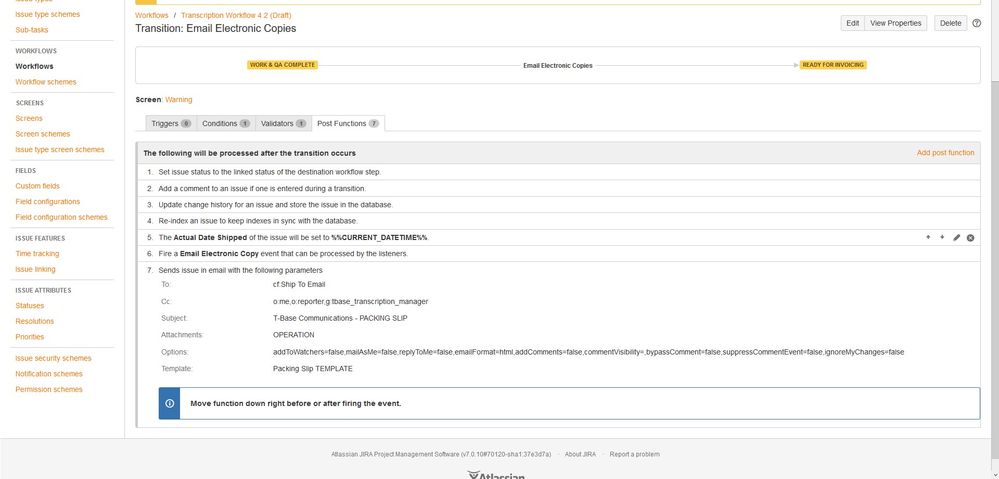This screenshot has height=479, width=999.
Task: Open Custom fields in sidebar
Action: point(38,186)
